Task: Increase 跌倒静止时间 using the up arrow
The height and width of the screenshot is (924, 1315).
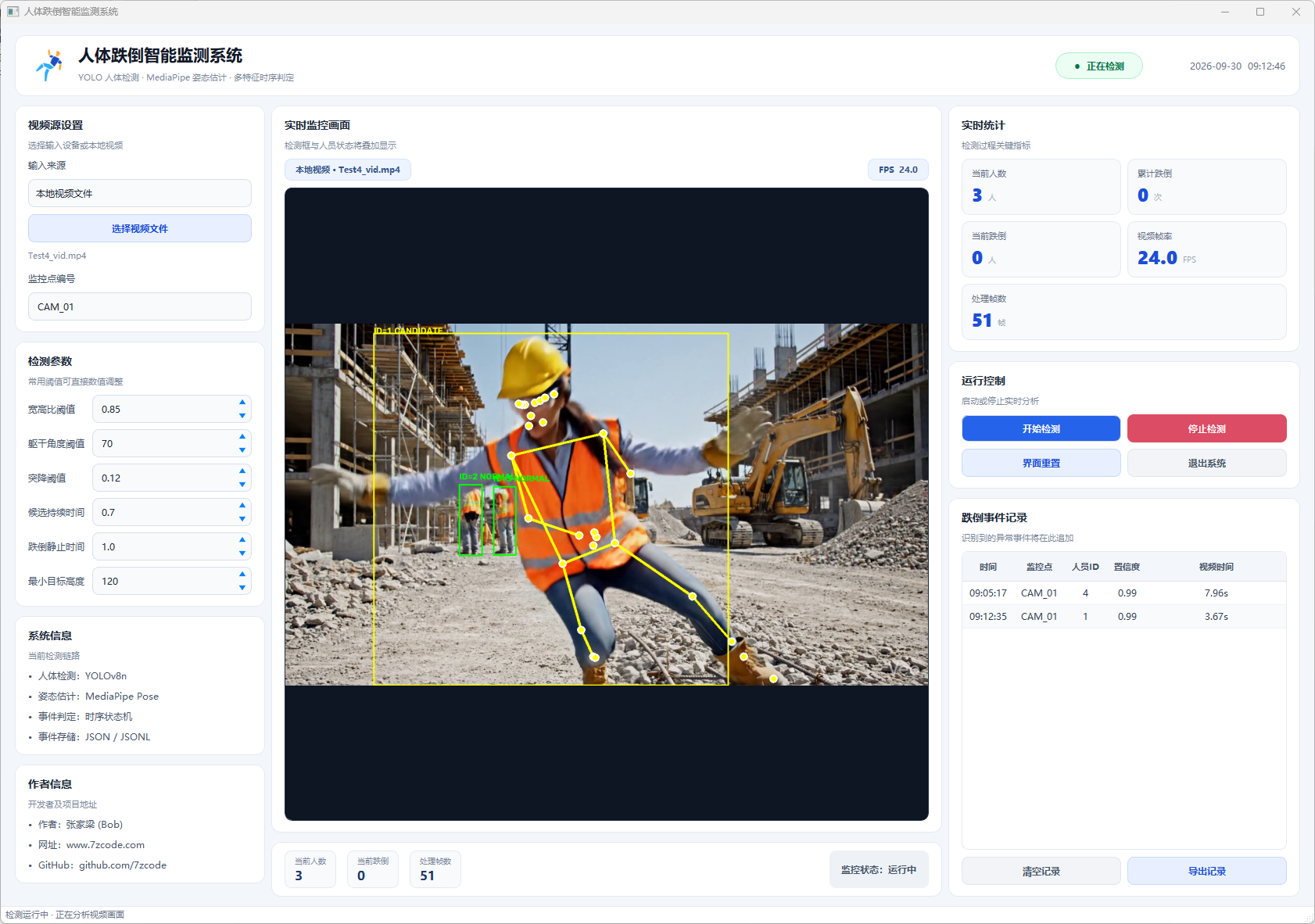Action: [242, 540]
